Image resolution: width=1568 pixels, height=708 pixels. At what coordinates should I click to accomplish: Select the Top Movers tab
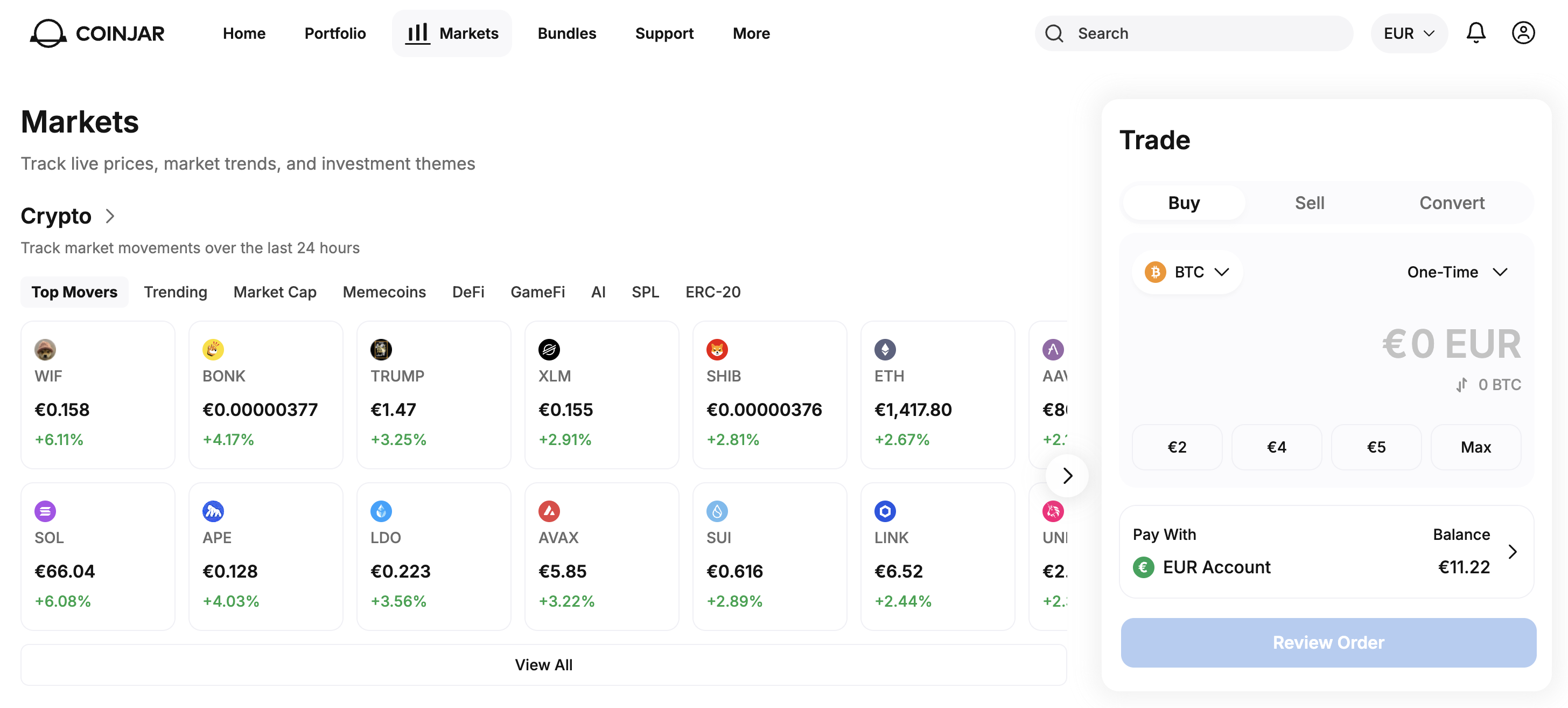pyautogui.click(x=74, y=292)
